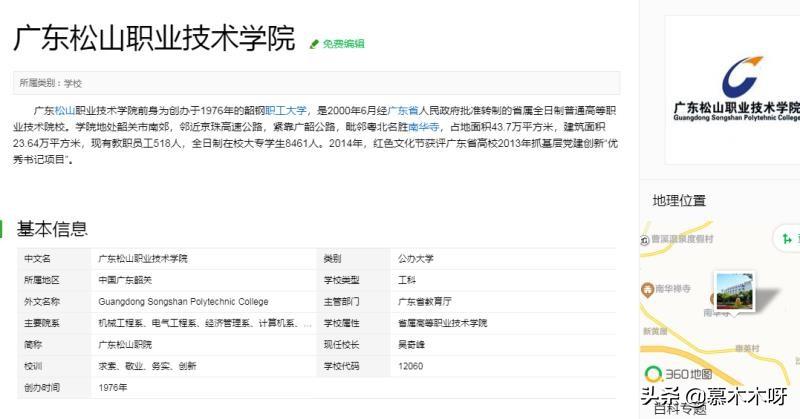
Task: Select the 中文名 label cell
Action: pos(54,259)
